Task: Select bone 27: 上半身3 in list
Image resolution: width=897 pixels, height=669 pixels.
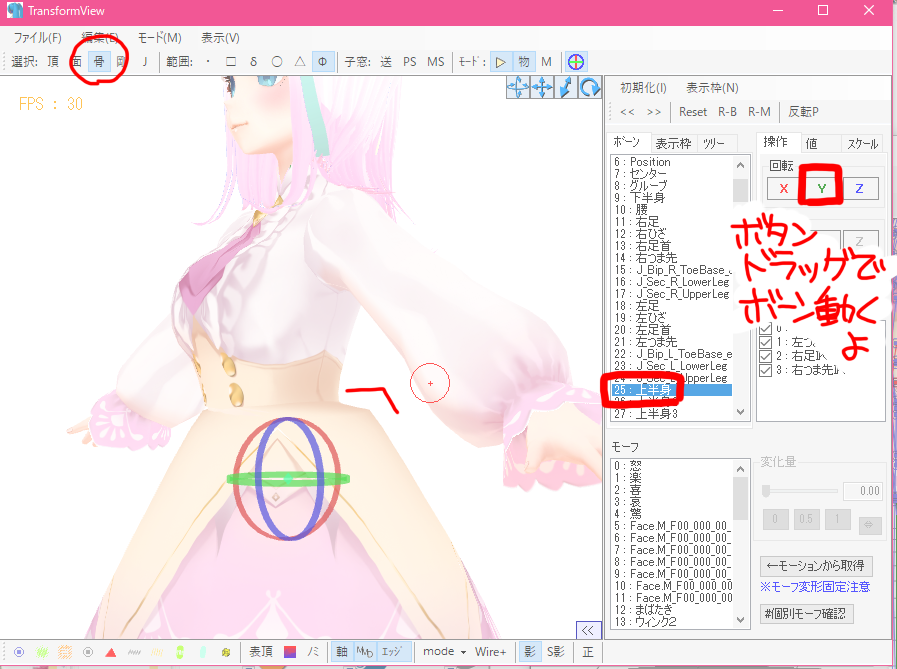Action: [672, 414]
